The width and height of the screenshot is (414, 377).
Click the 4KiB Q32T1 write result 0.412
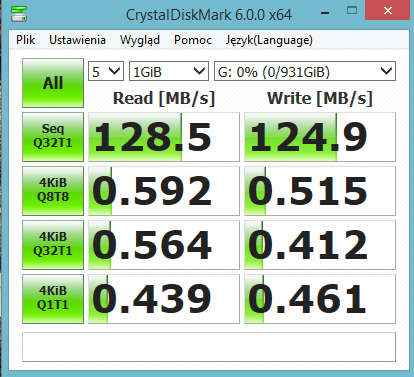(320, 245)
